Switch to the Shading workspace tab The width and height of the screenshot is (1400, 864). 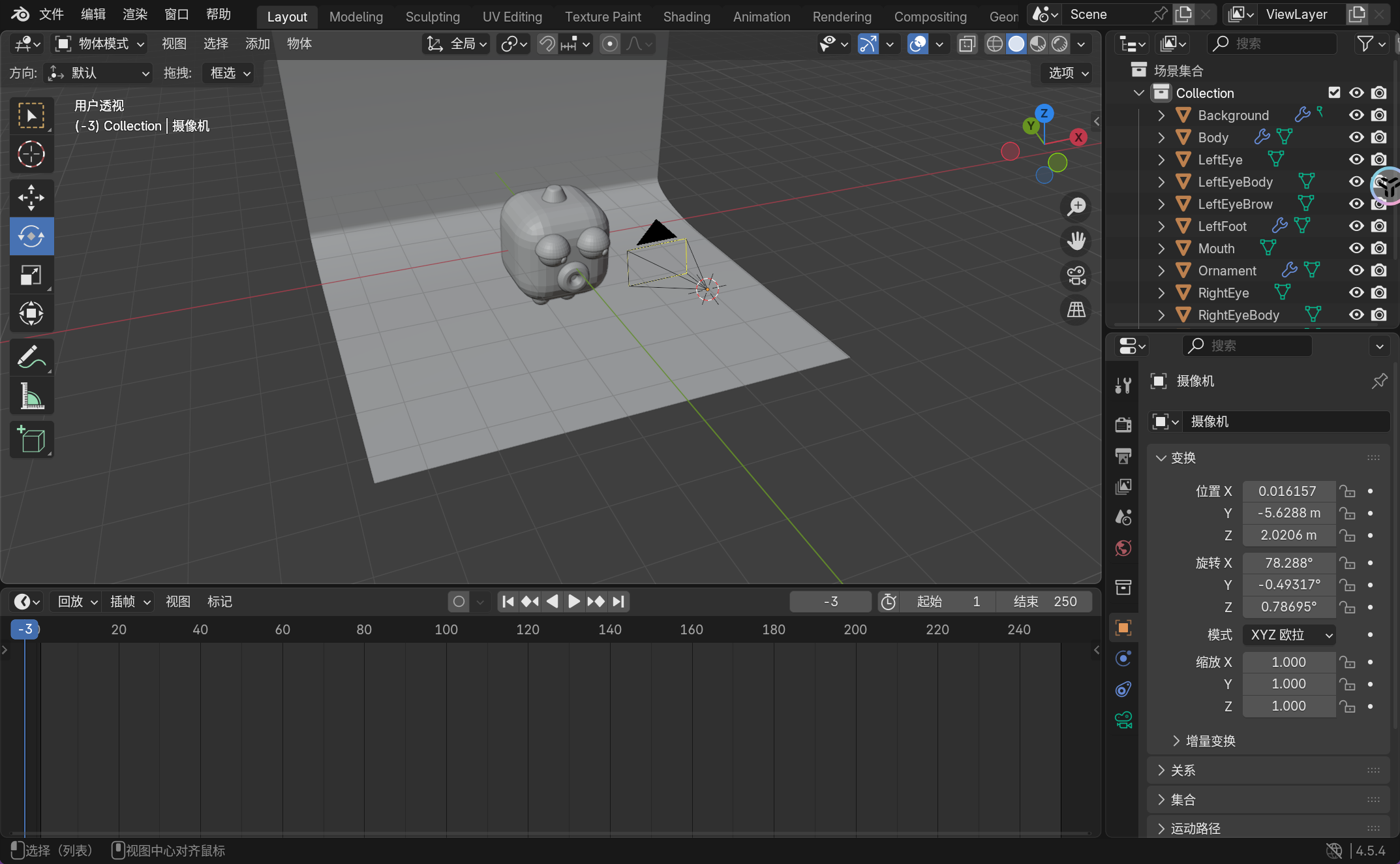686,17
